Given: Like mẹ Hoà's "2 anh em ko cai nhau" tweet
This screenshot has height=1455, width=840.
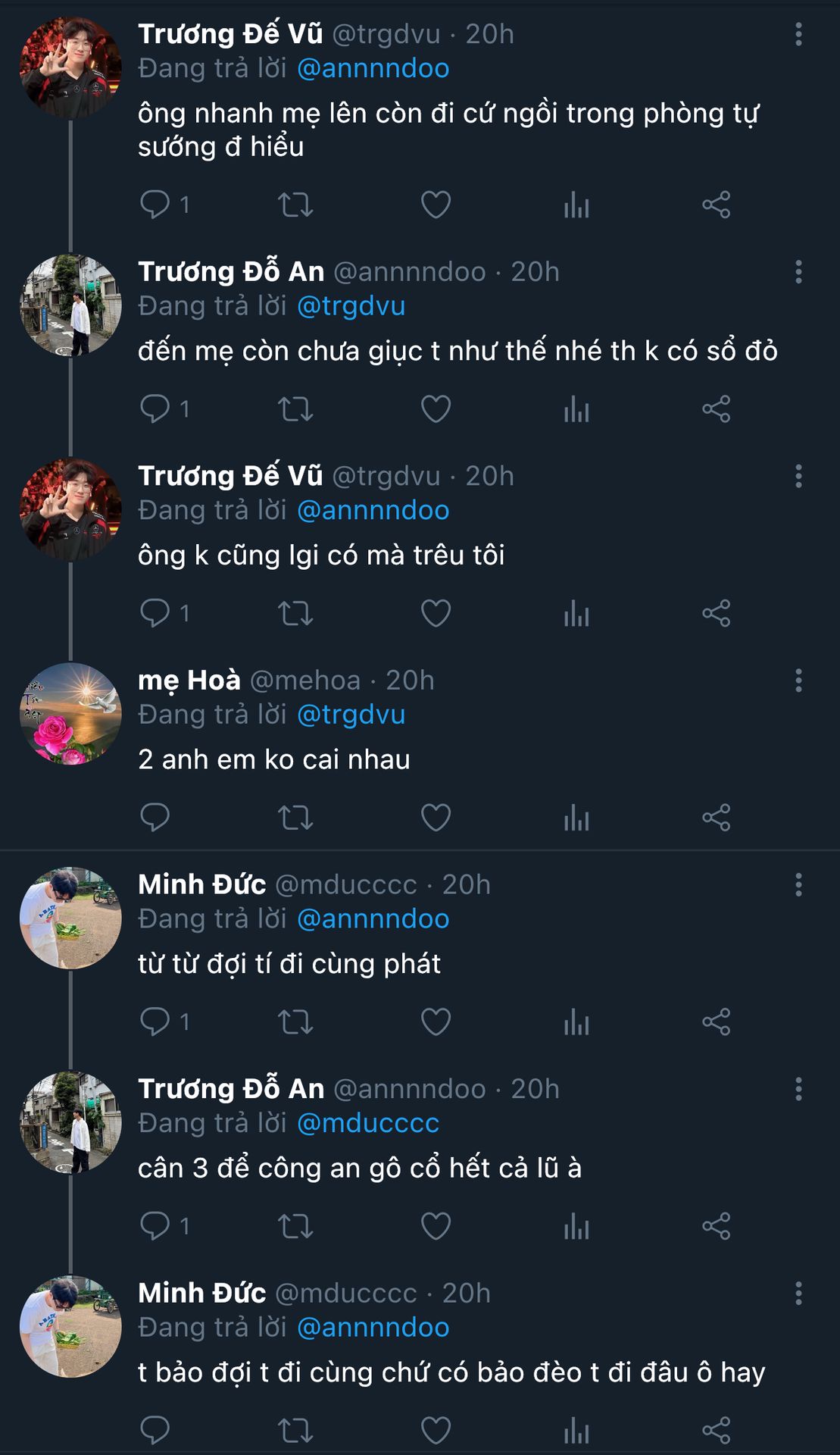Looking at the screenshot, I should (436, 818).
